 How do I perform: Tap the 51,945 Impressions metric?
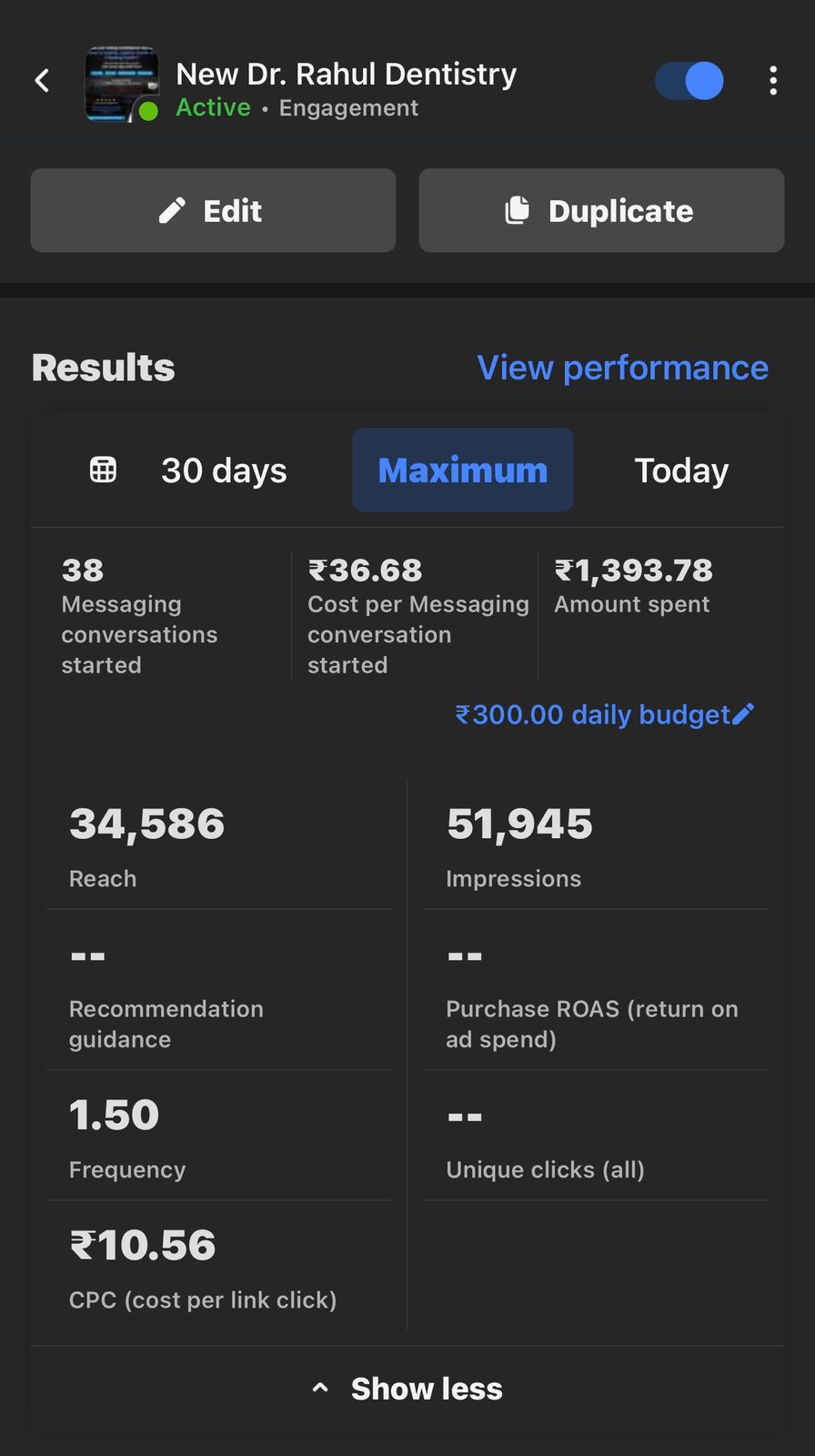click(x=519, y=845)
